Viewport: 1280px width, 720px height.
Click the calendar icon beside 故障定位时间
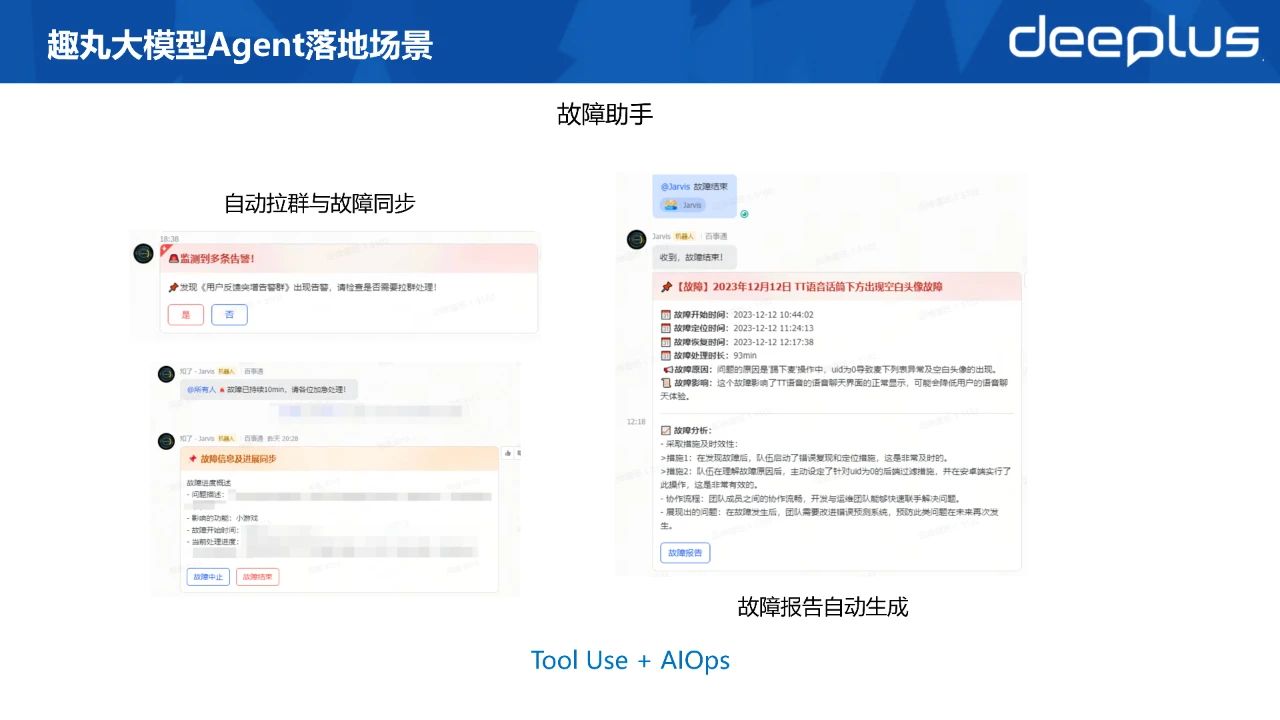coord(666,328)
